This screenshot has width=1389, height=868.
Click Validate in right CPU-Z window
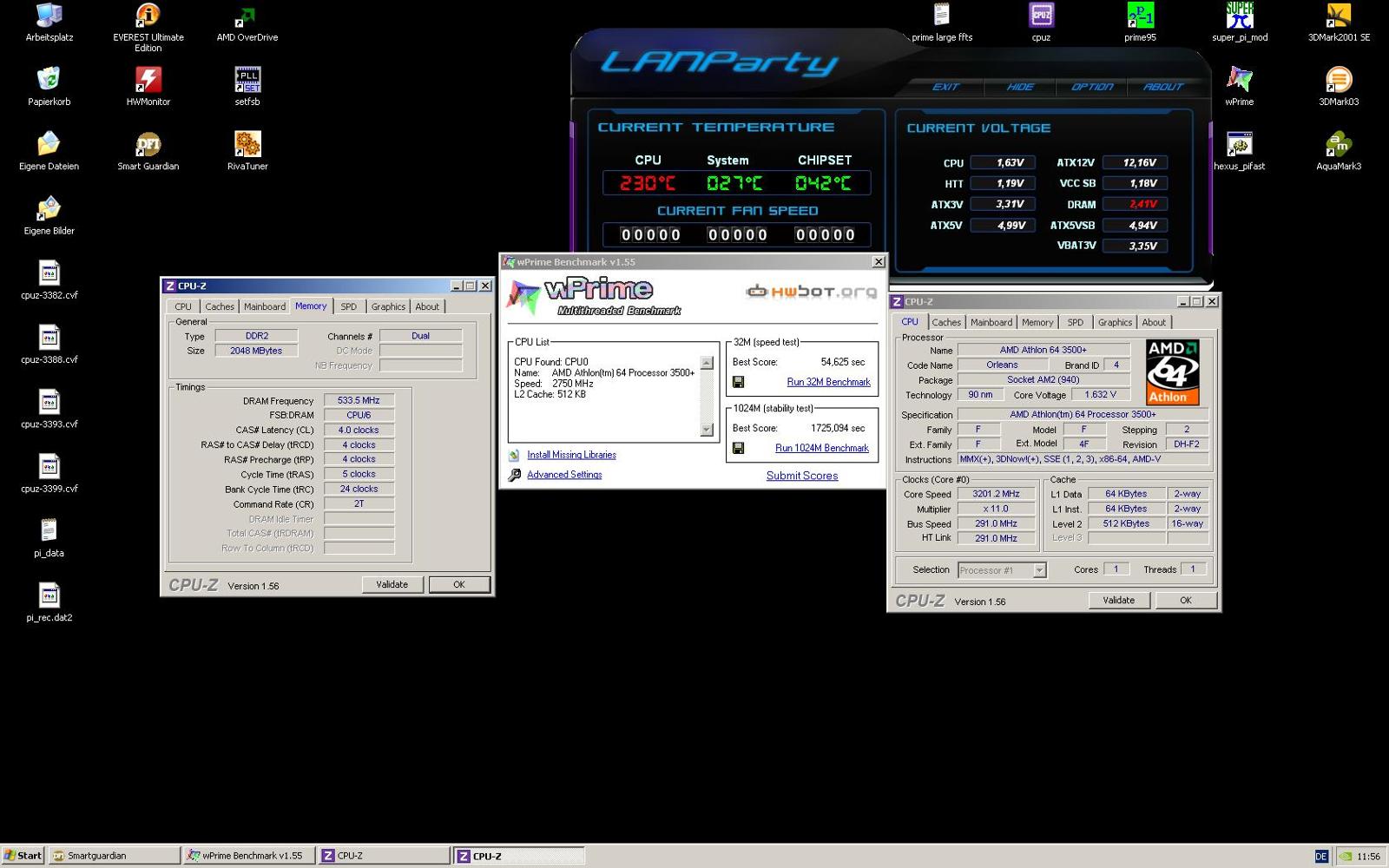[1118, 600]
